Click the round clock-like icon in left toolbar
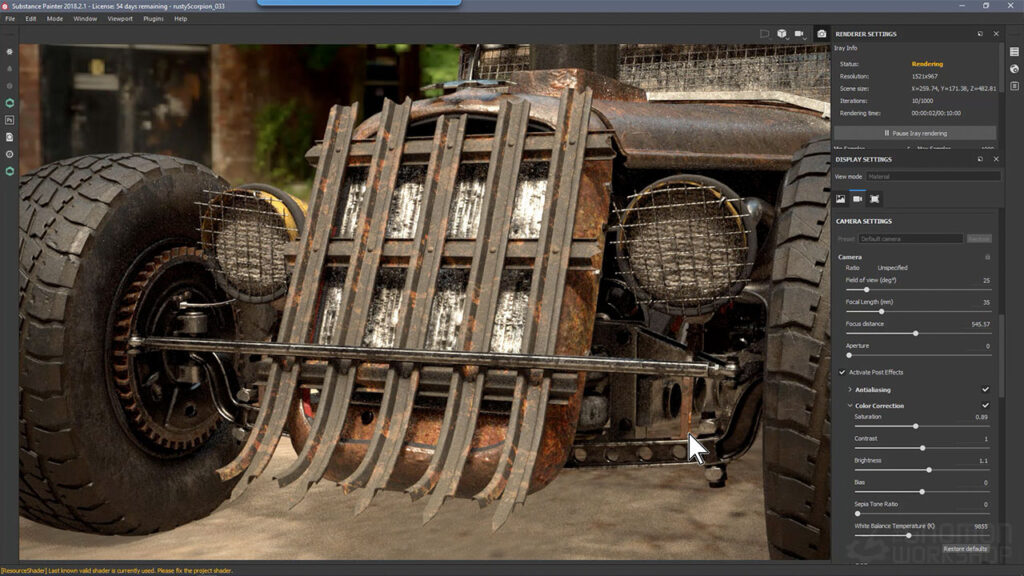 point(9,154)
